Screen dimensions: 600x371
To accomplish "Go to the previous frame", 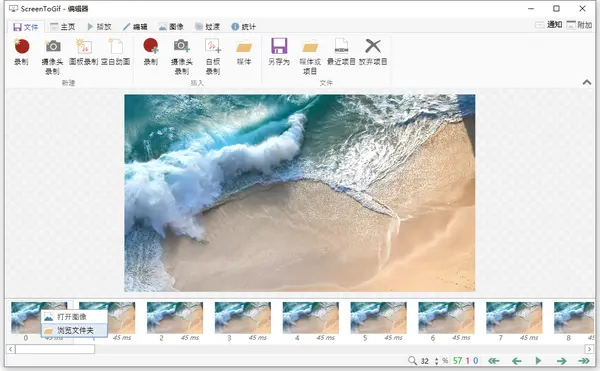I will click(x=517, y=361).
